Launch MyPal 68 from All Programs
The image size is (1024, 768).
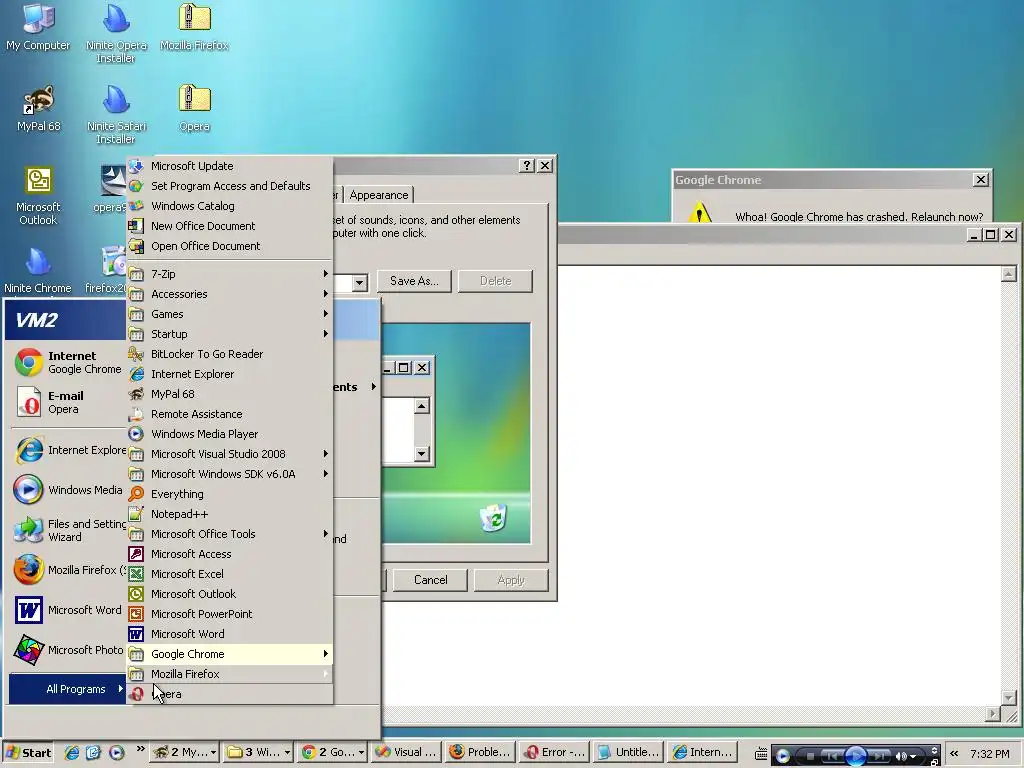click(229, 394)
